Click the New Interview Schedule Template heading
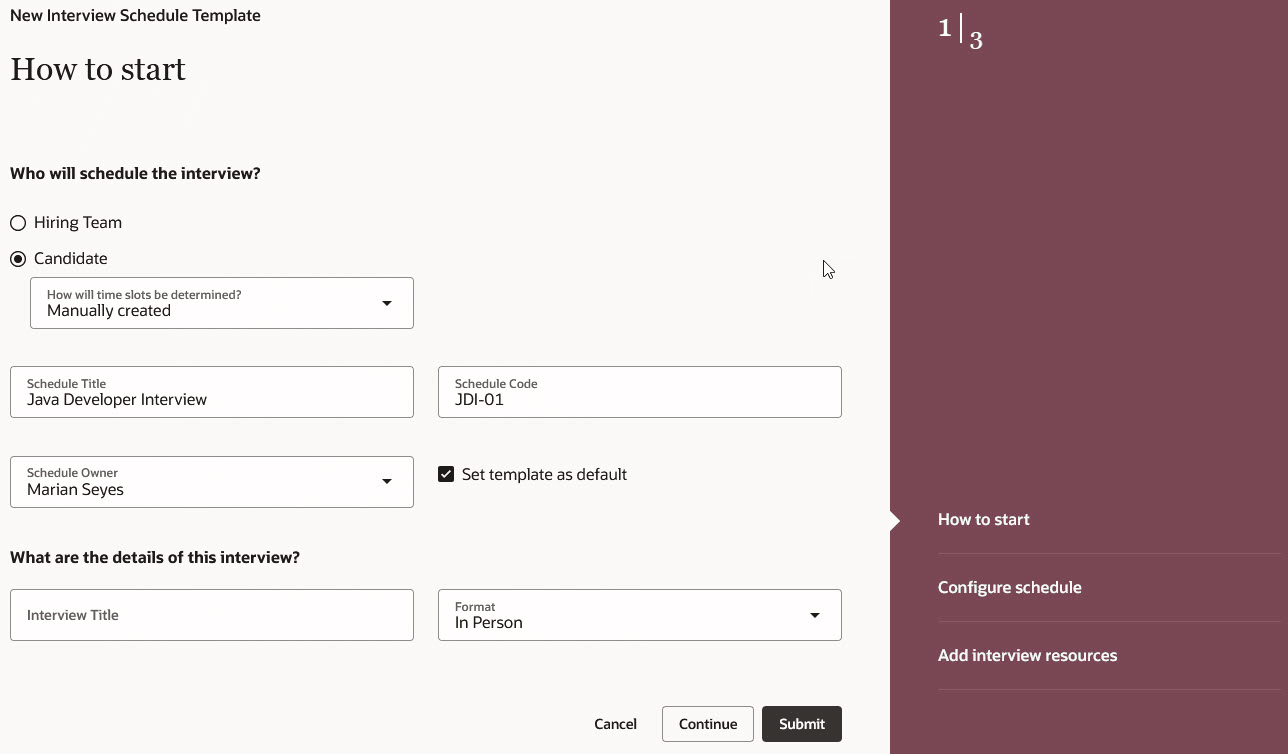 pos(135,15)
